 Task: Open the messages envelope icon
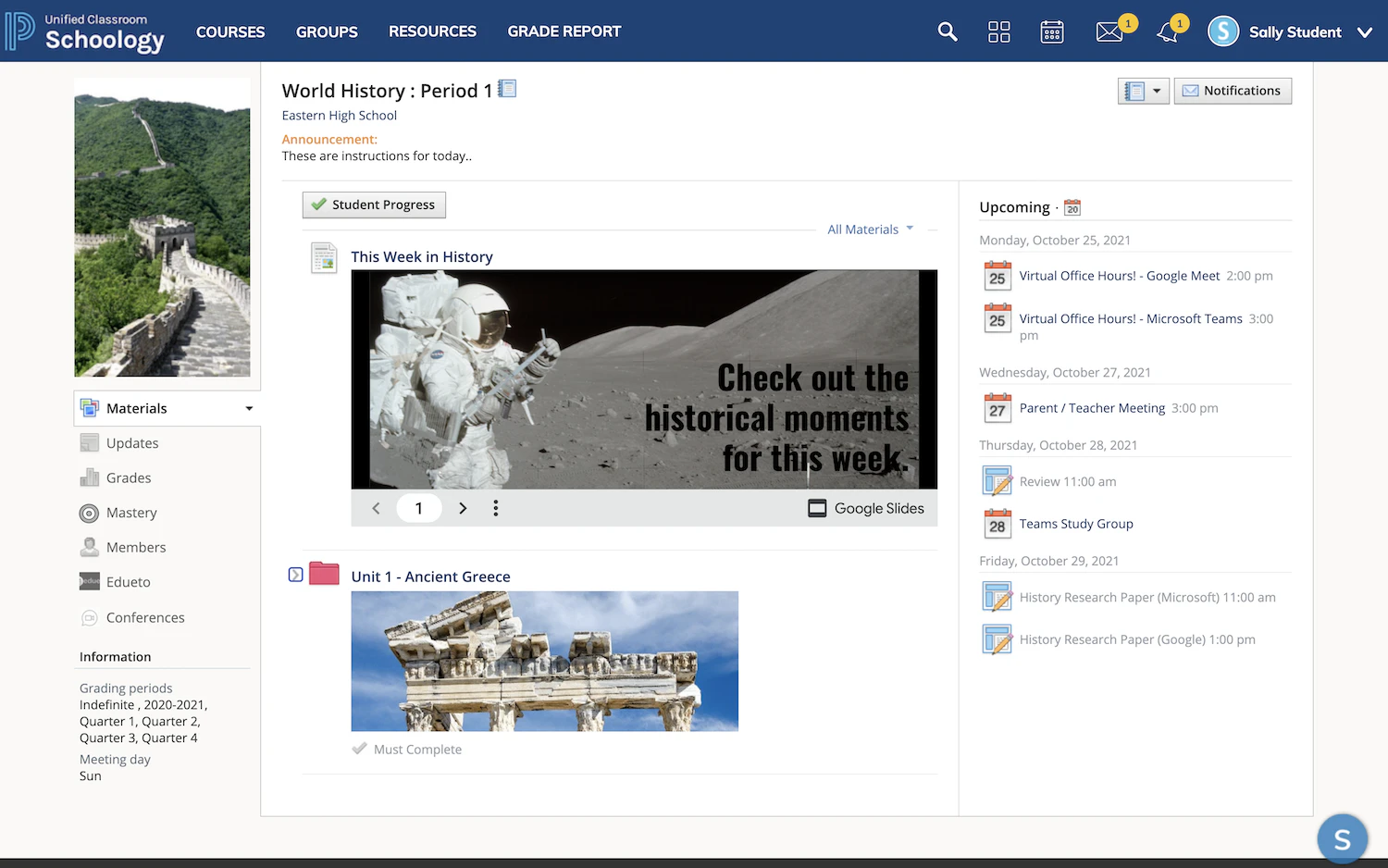pyautogui.click(x=1109, y=31)
